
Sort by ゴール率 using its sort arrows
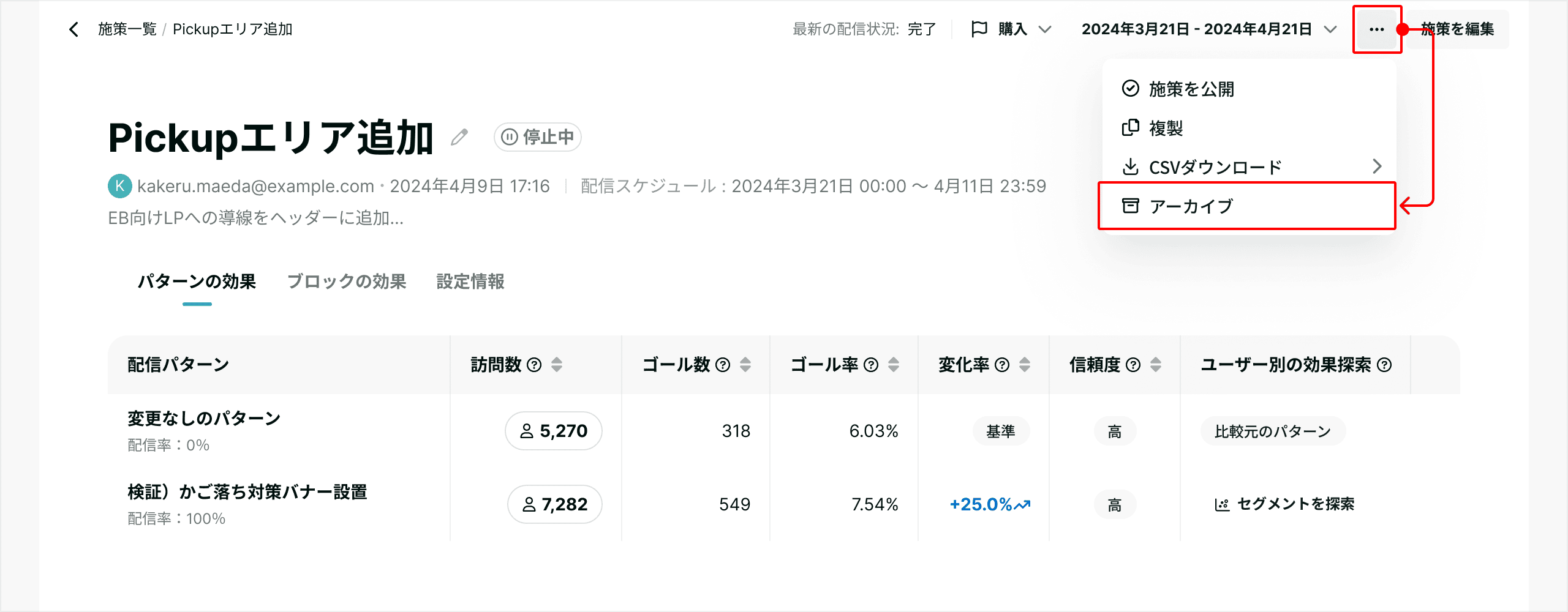pyautogui.click(x=894, y=365)
